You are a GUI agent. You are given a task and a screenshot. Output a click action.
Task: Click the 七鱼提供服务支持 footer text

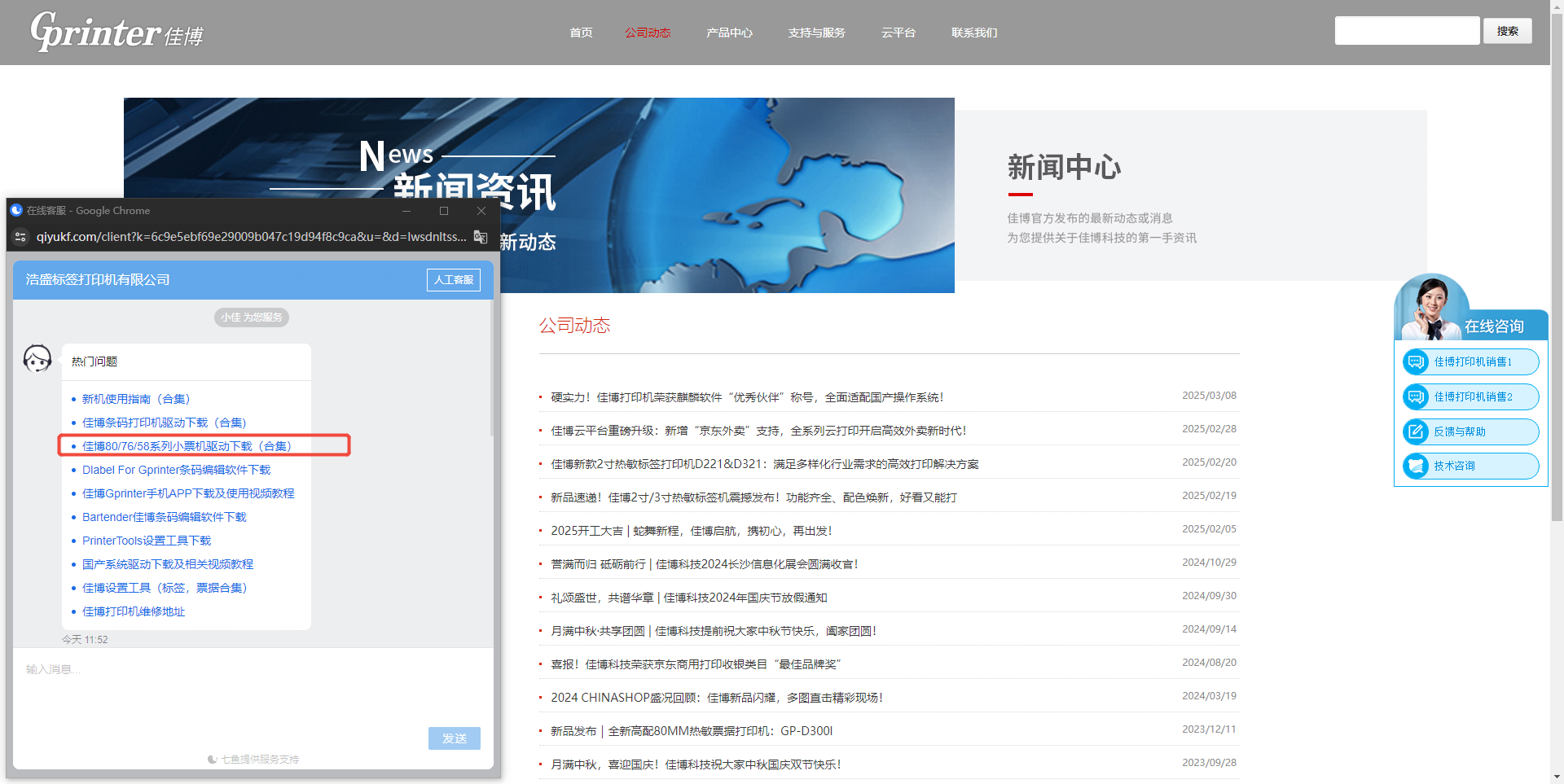pos(253,759)
